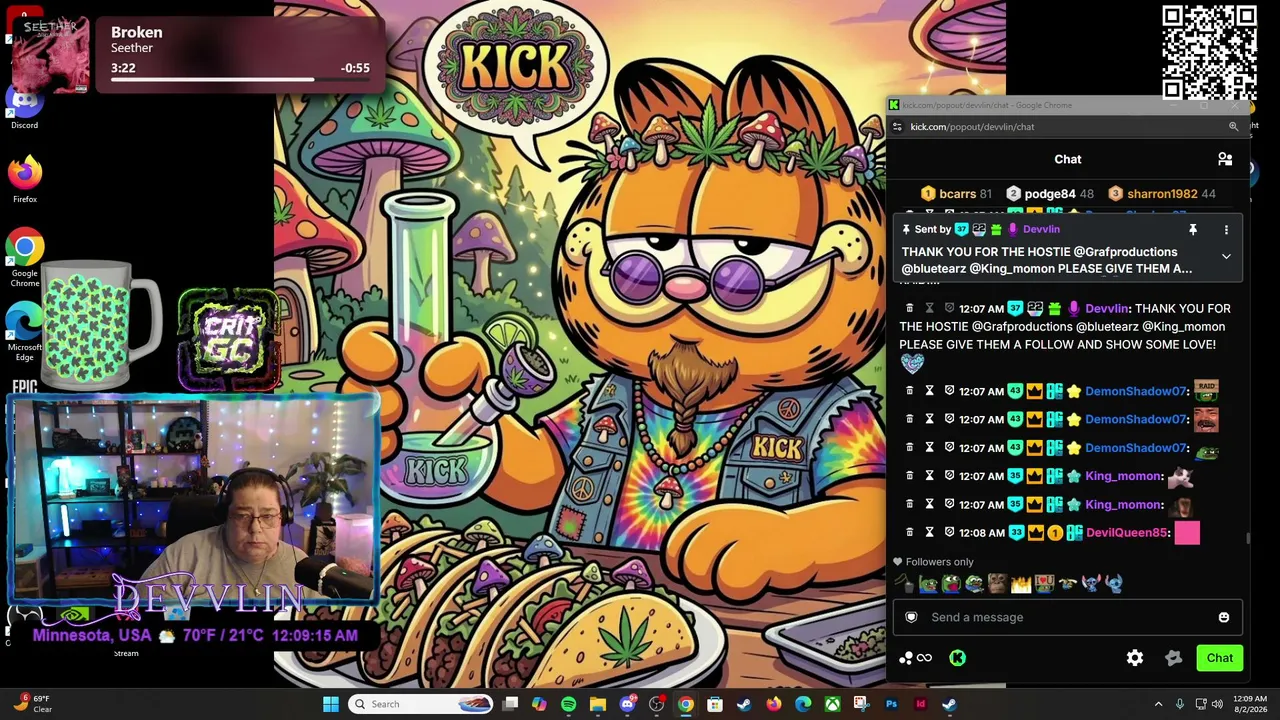Open File Explorer from the taskbar

click(x=597, y=704)
